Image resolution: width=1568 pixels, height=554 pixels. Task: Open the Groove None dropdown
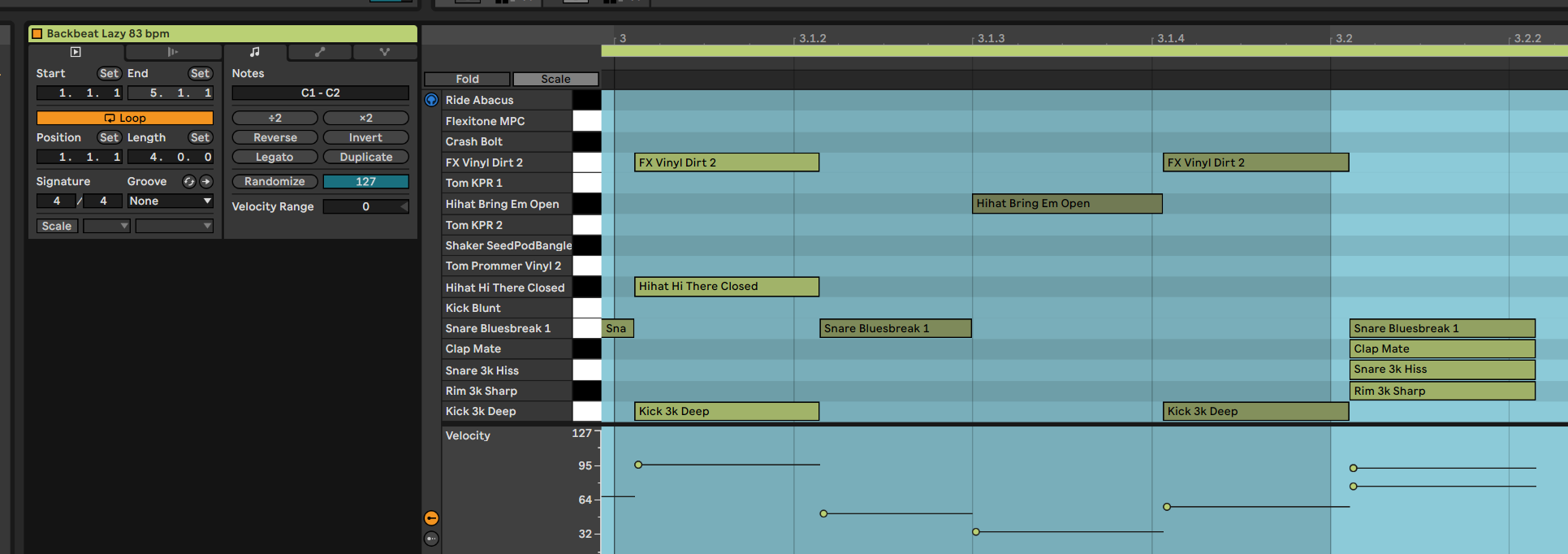(x=170, y=201)
